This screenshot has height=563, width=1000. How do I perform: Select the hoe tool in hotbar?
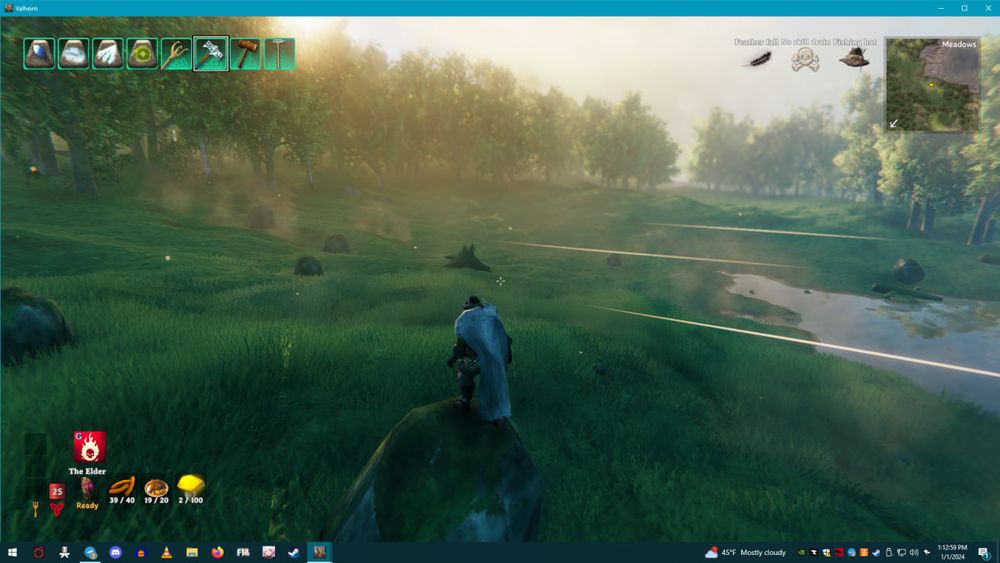279,54
